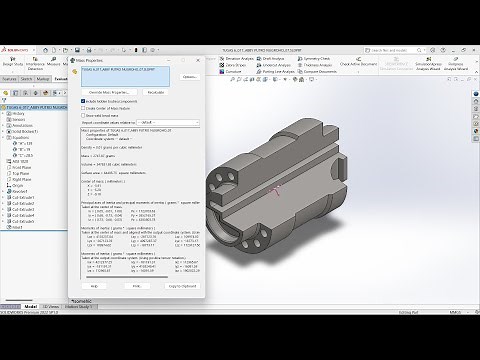Click Copy to Clipboard button
The height and width of the screenshot is (360, 480).
(x=182, y=286)
